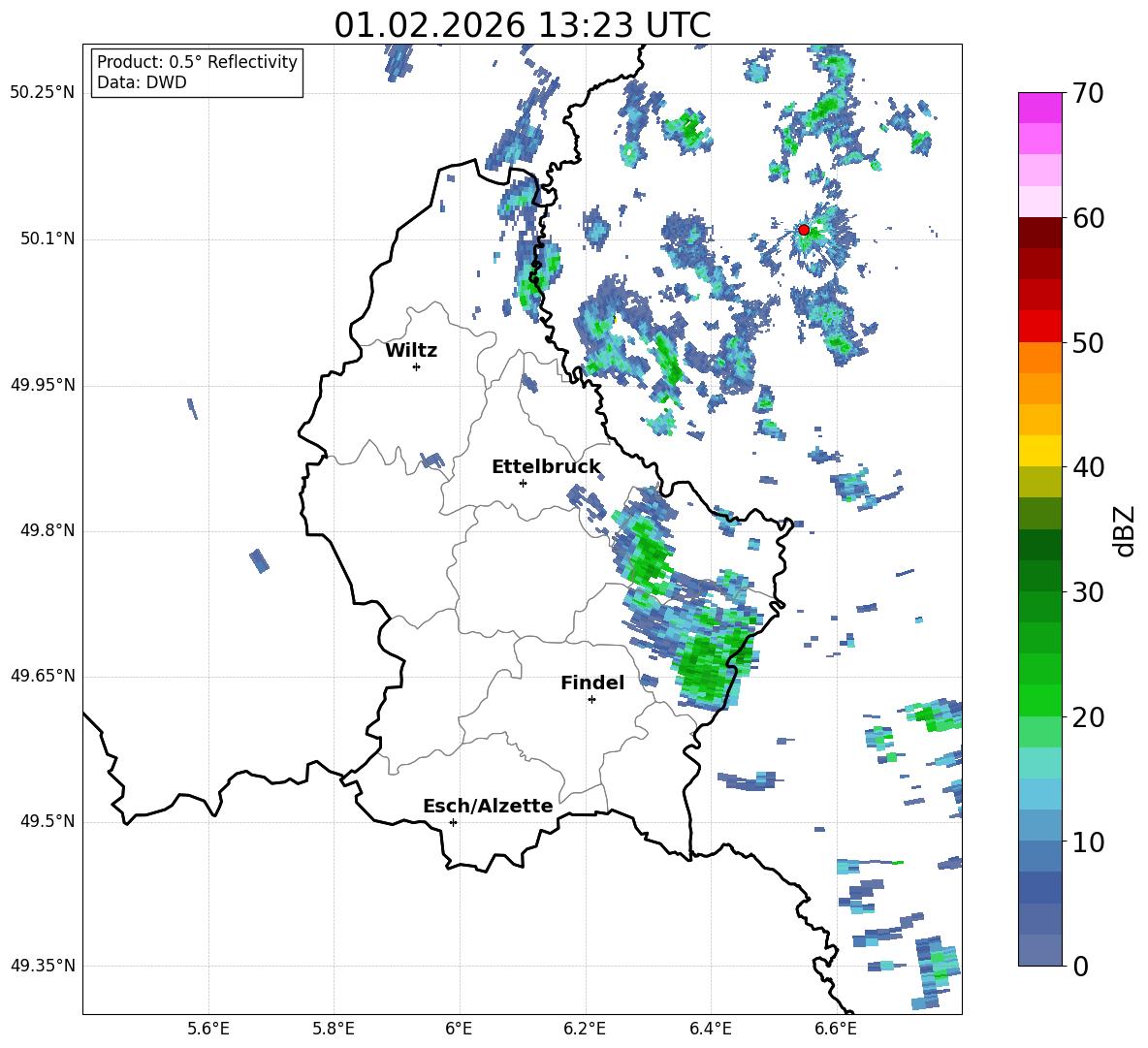
Task: Click the Wiltz city label
Action: [x=411, y=351]
